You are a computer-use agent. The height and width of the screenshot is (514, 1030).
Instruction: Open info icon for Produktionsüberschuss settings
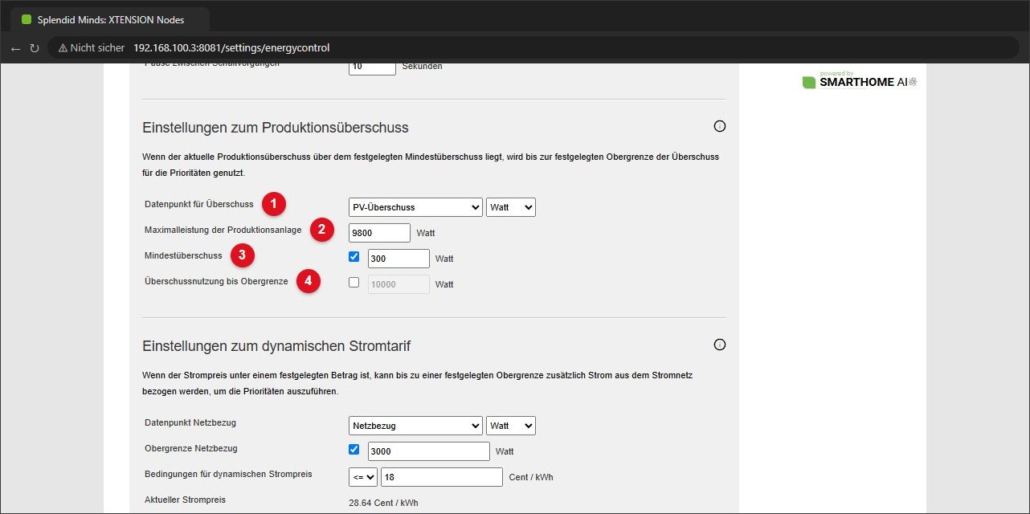tap(719, 126)
